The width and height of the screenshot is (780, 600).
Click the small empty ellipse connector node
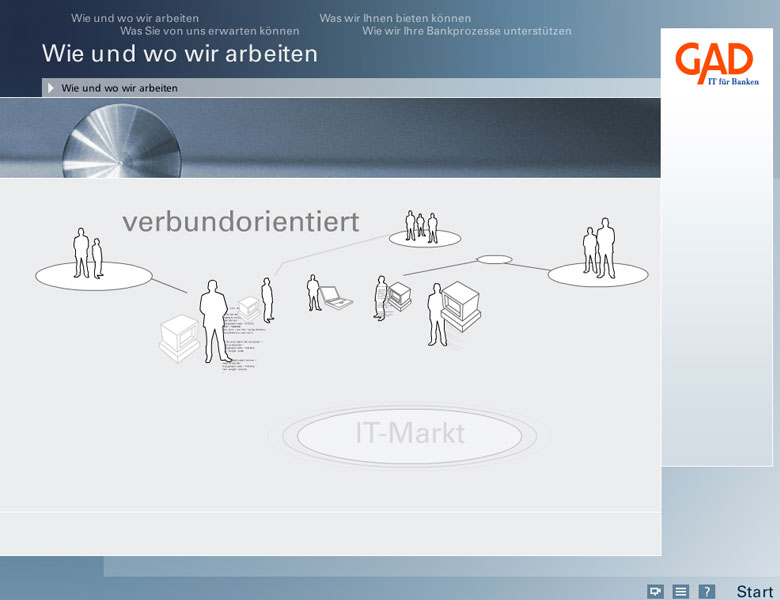click(x=494, y=260)
